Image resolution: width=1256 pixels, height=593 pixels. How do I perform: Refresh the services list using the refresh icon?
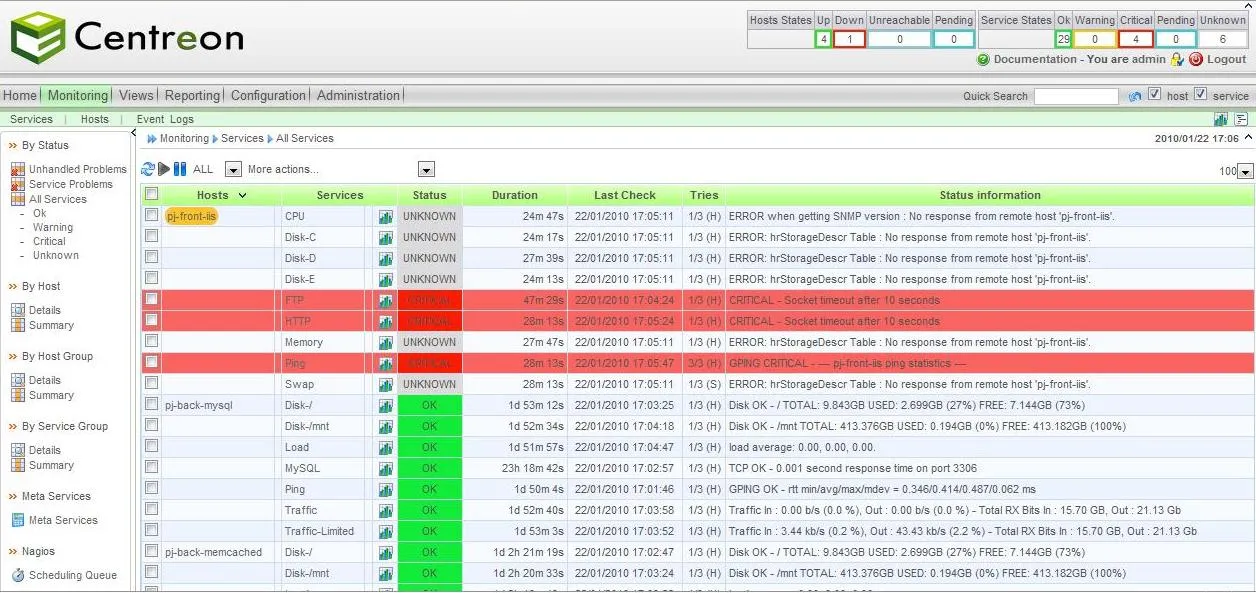tap(147, 169)
